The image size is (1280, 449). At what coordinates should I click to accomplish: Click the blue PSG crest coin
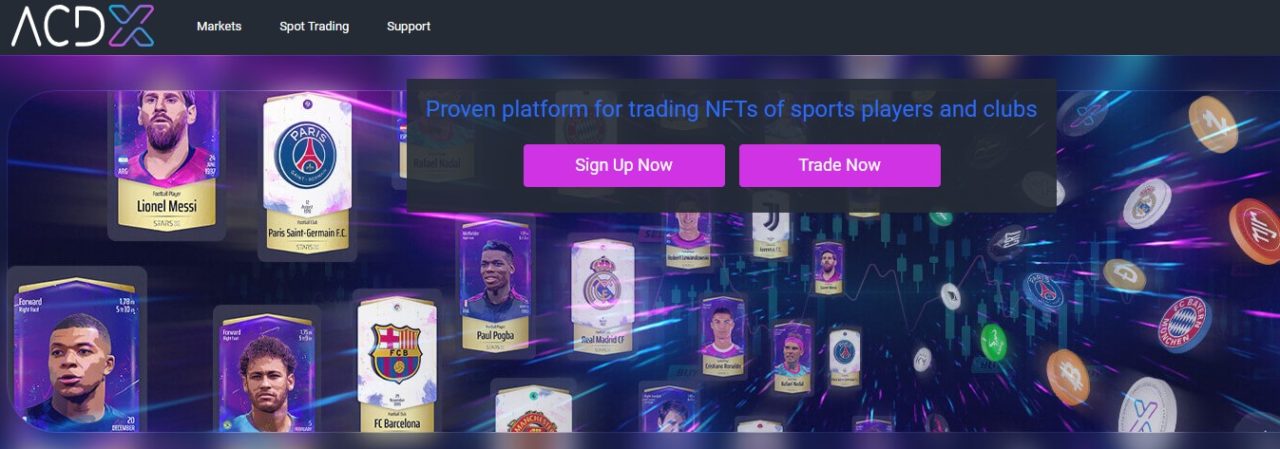pos(1045,290)
